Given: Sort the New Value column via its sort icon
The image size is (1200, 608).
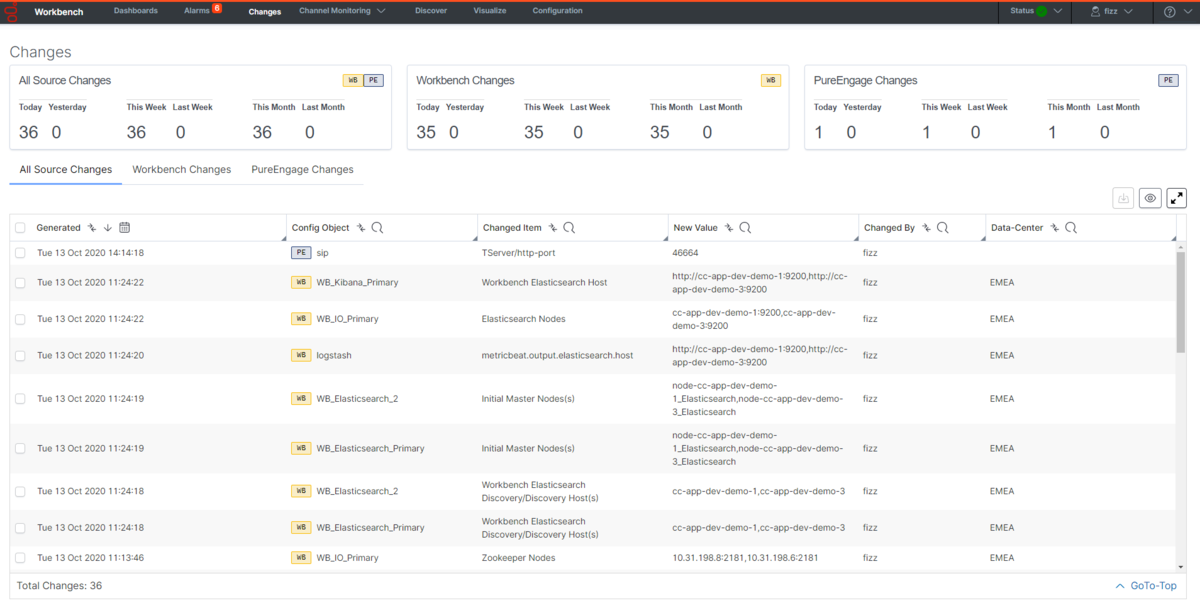Looking at the screenshot, I should click(x=729, y=228).
